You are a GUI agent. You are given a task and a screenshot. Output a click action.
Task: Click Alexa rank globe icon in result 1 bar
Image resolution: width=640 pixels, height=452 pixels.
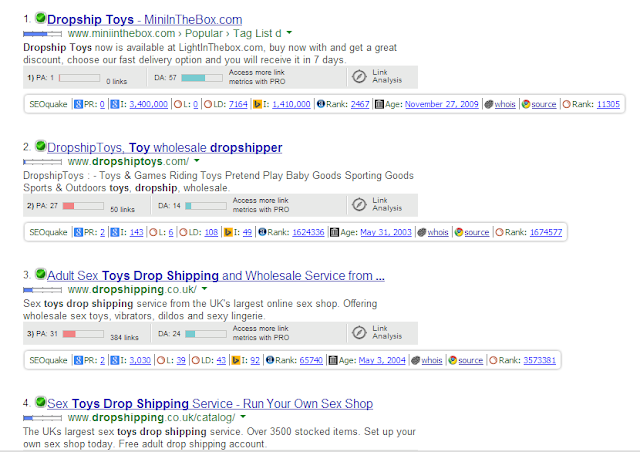[321, 104]
